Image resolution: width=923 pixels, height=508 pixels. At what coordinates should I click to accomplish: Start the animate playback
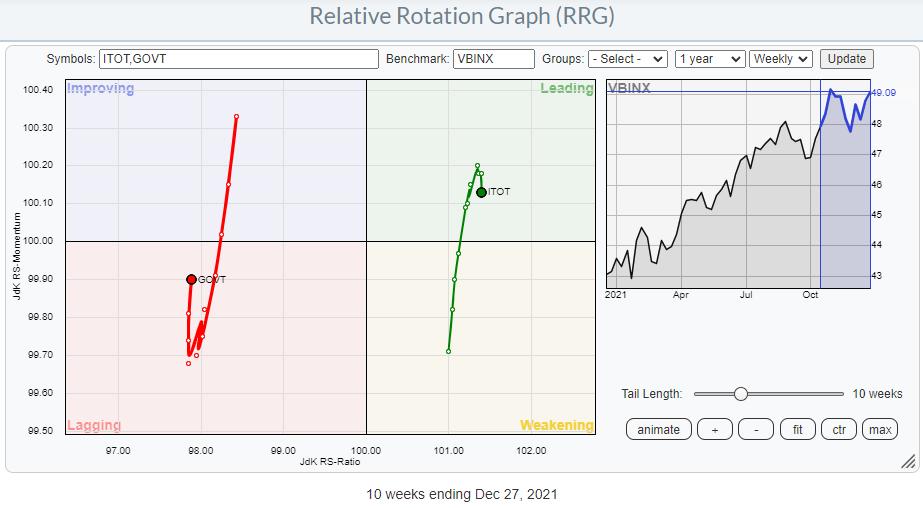[658, 429]
